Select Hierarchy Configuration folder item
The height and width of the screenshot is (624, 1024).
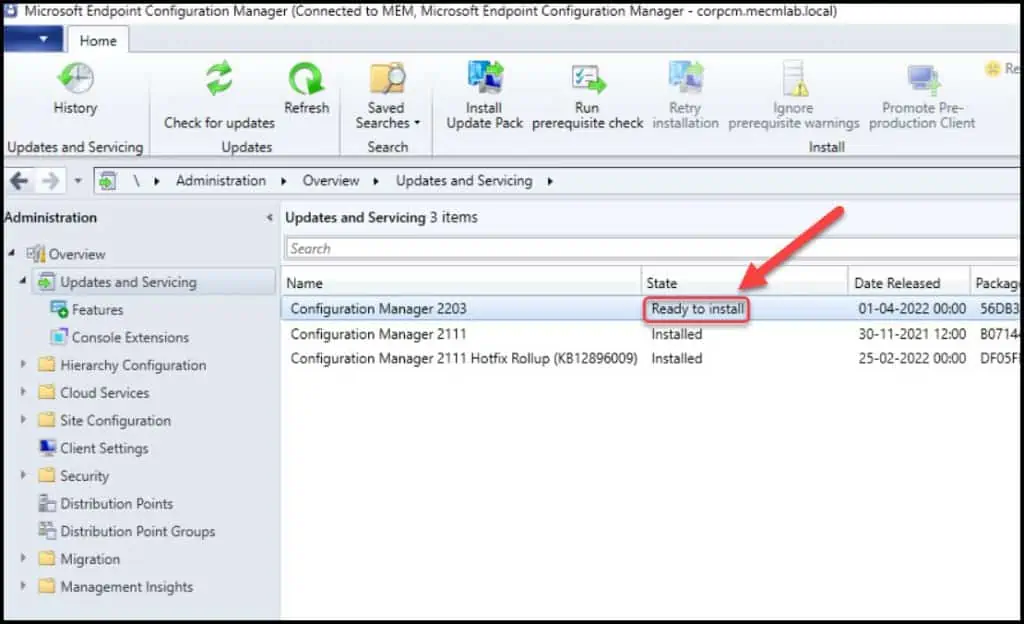(x=133, y=366)
